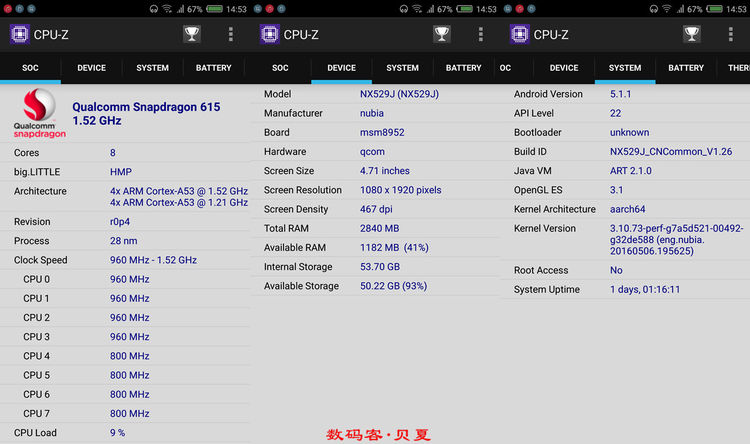Tap the headphone icon in the third status bar

click(654, 9)
